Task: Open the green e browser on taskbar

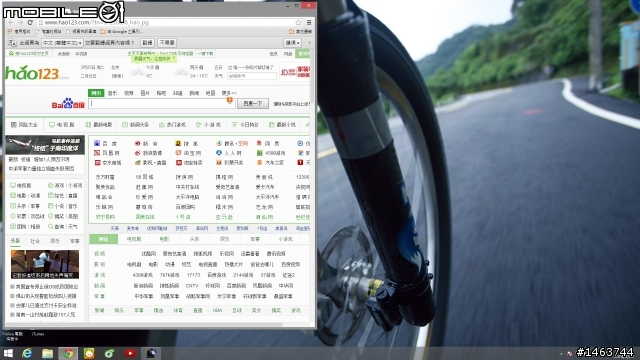Action: coord(109,353)
